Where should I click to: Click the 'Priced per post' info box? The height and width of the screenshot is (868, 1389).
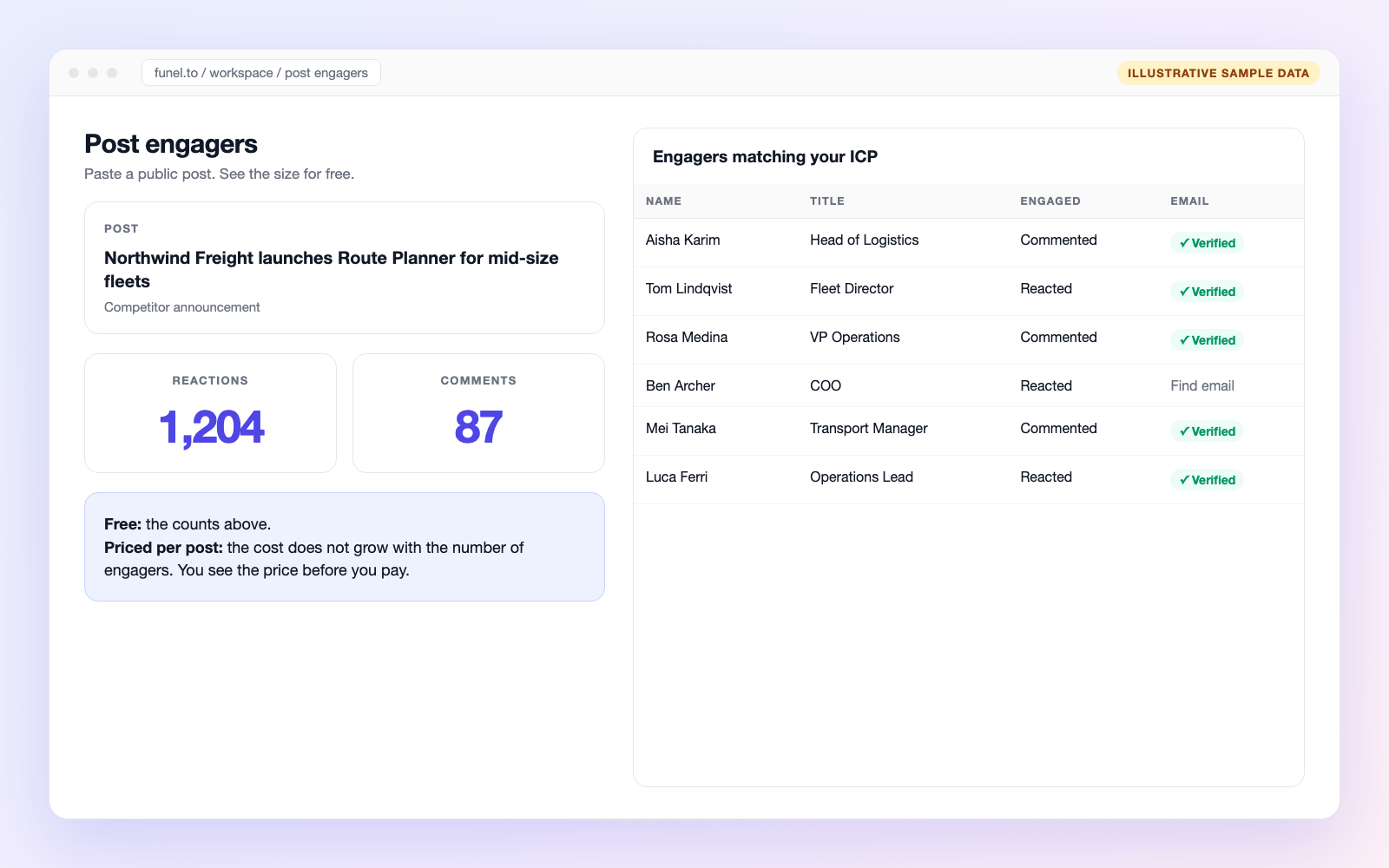point(345,547)
